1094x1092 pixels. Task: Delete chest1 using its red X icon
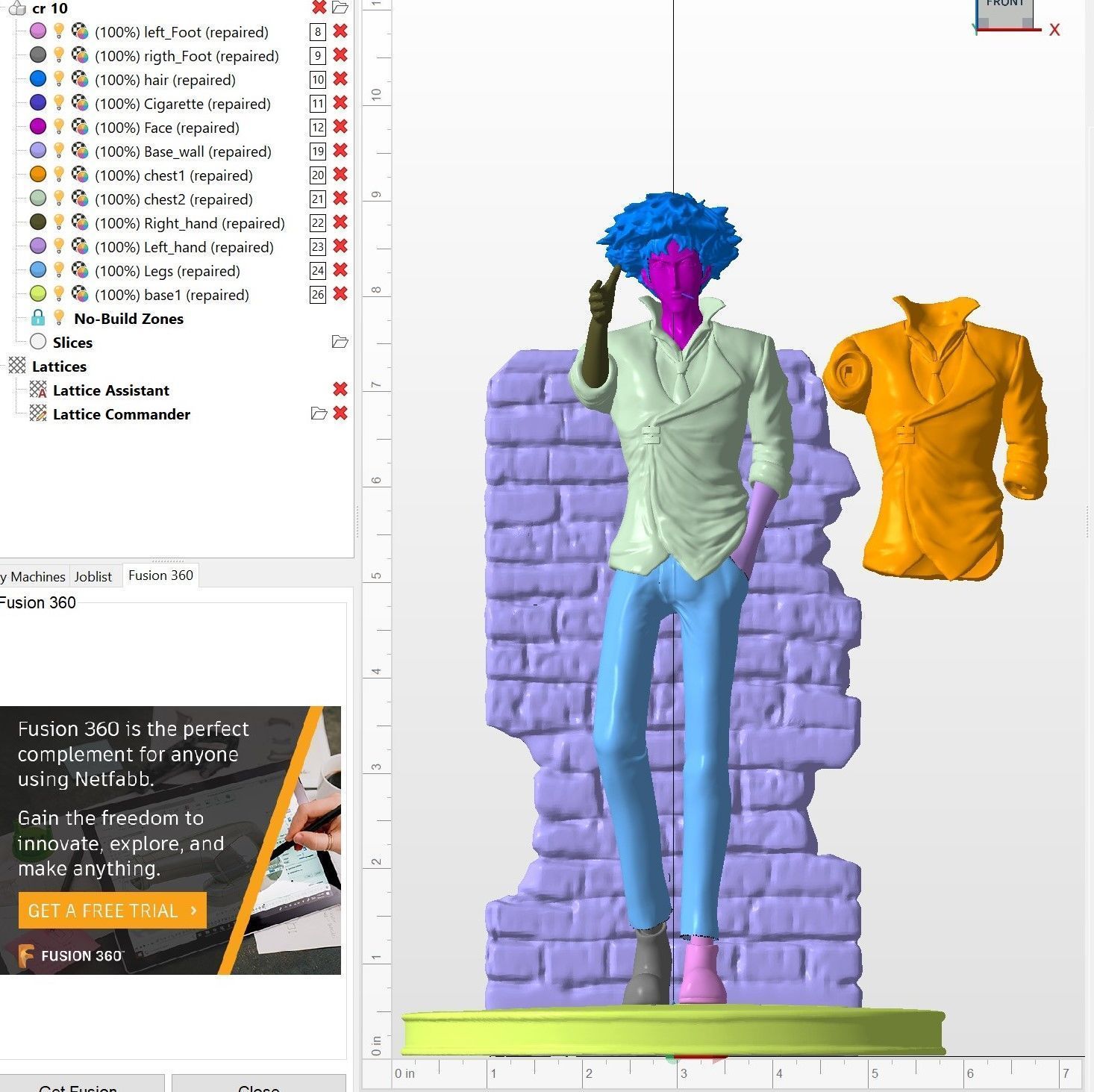click(x=340, y=175)
